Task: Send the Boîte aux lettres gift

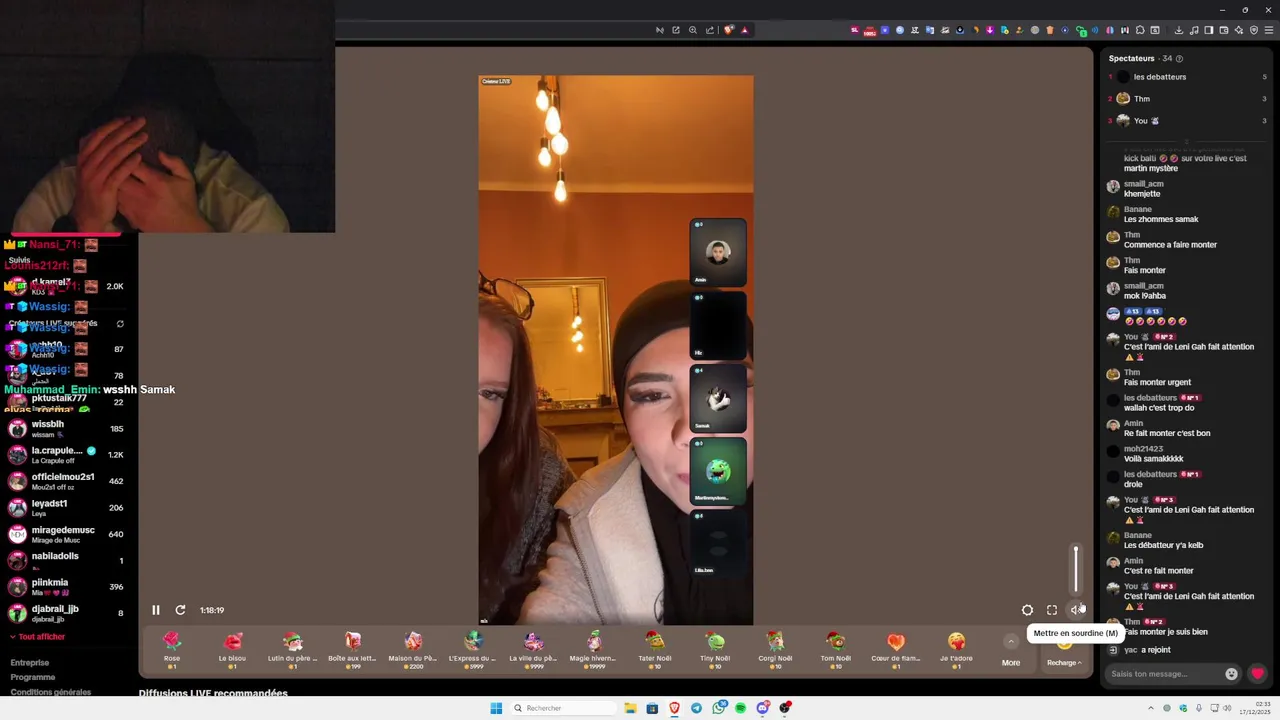Action: pyautogui.click(x=352, y=649)
